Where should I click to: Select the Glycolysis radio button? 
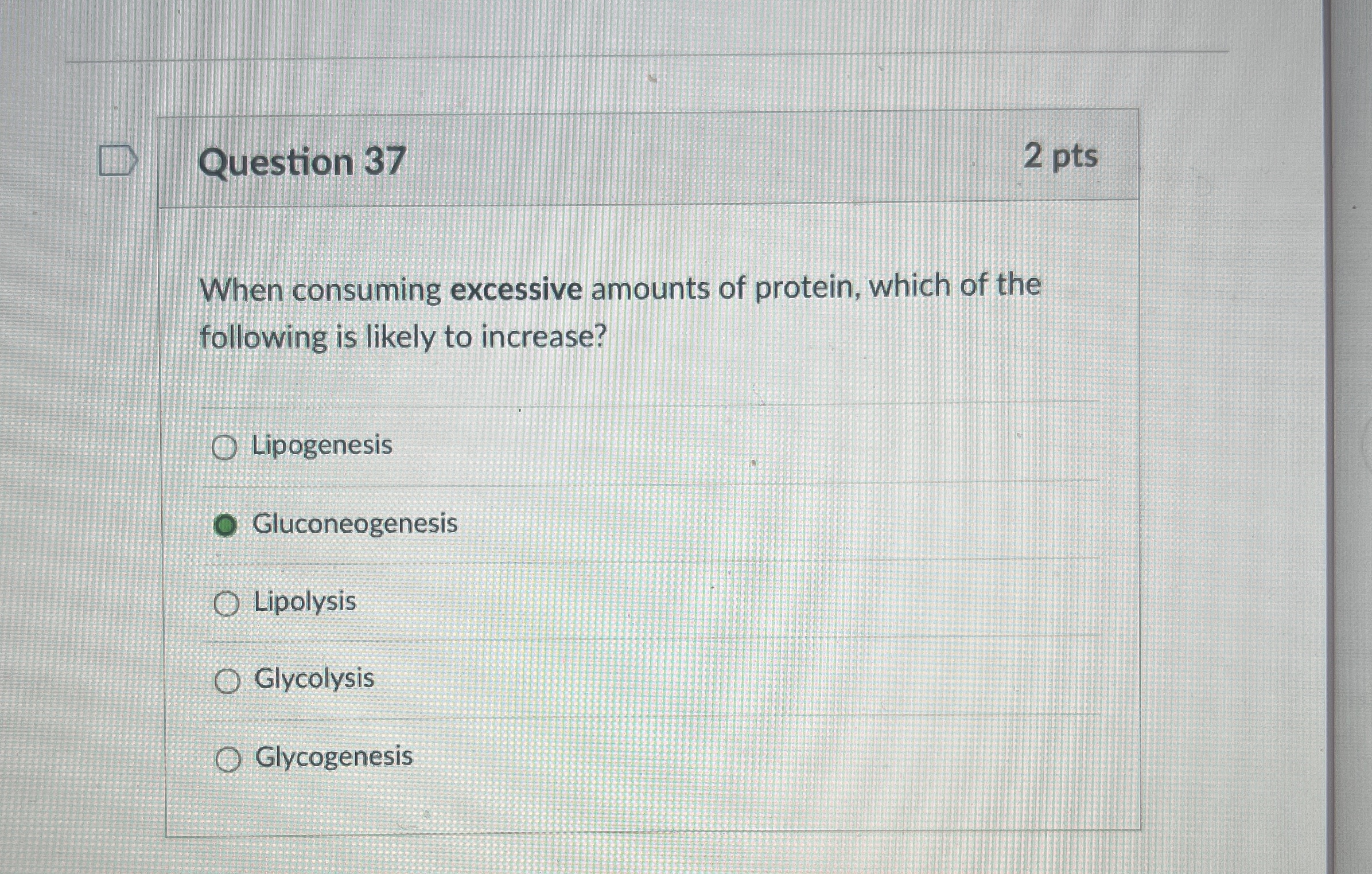228,680
